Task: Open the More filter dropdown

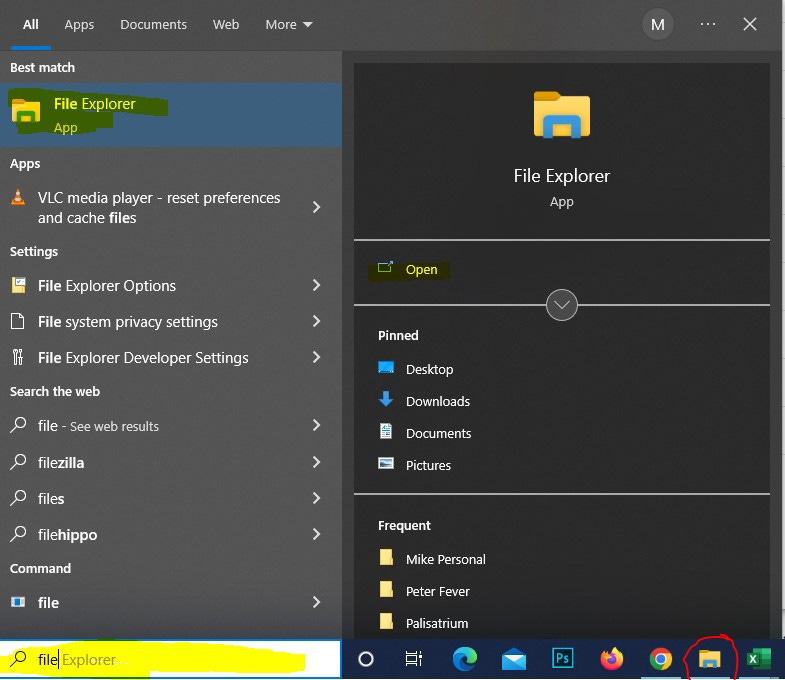Action: [x=288, y=24]
